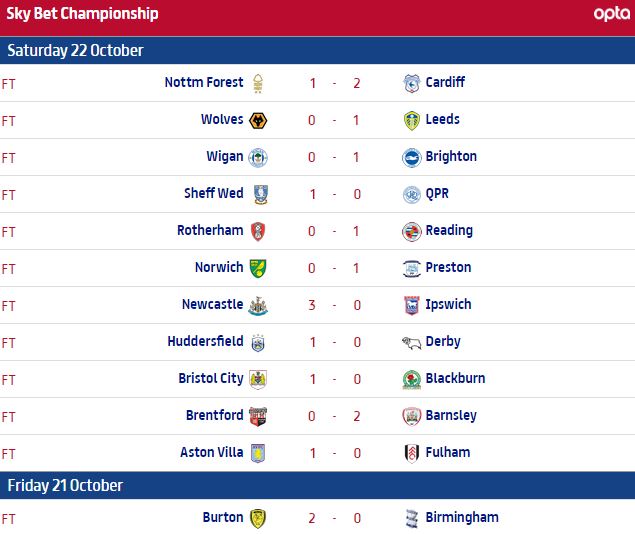
Task: Click the Rotherham home score
Action: click(312, 231)
